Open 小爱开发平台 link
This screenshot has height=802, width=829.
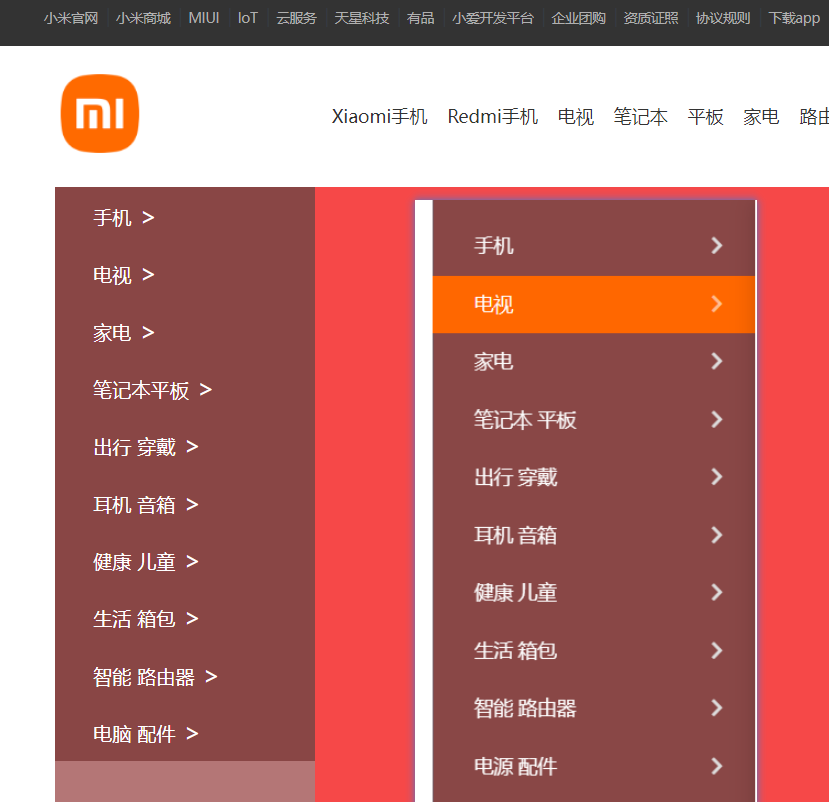(493, 19)
